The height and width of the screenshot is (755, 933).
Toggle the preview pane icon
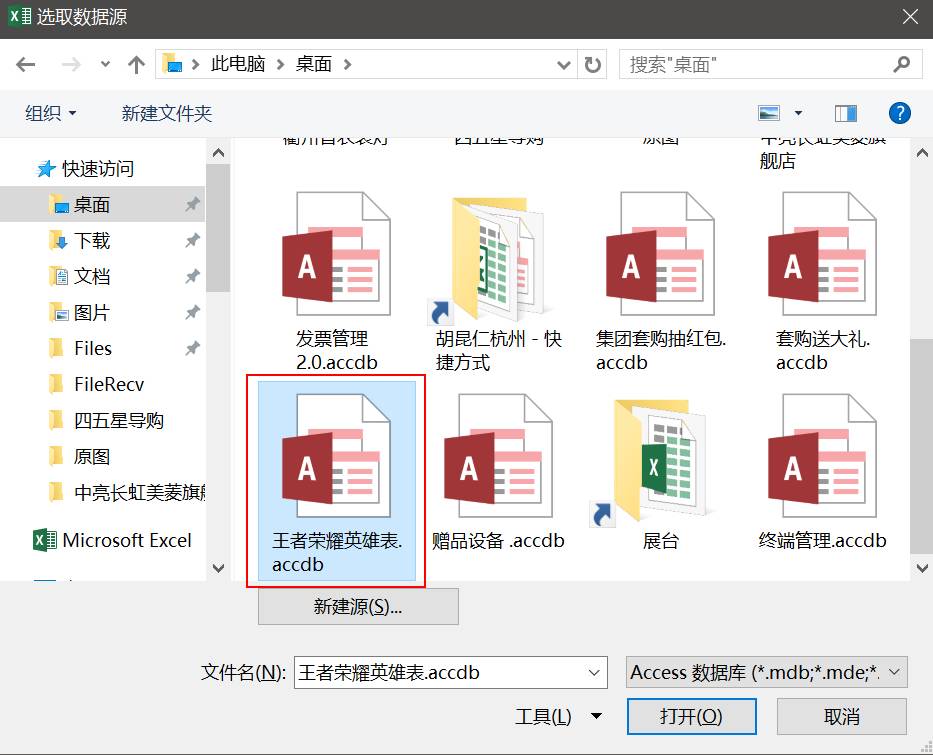845,112
